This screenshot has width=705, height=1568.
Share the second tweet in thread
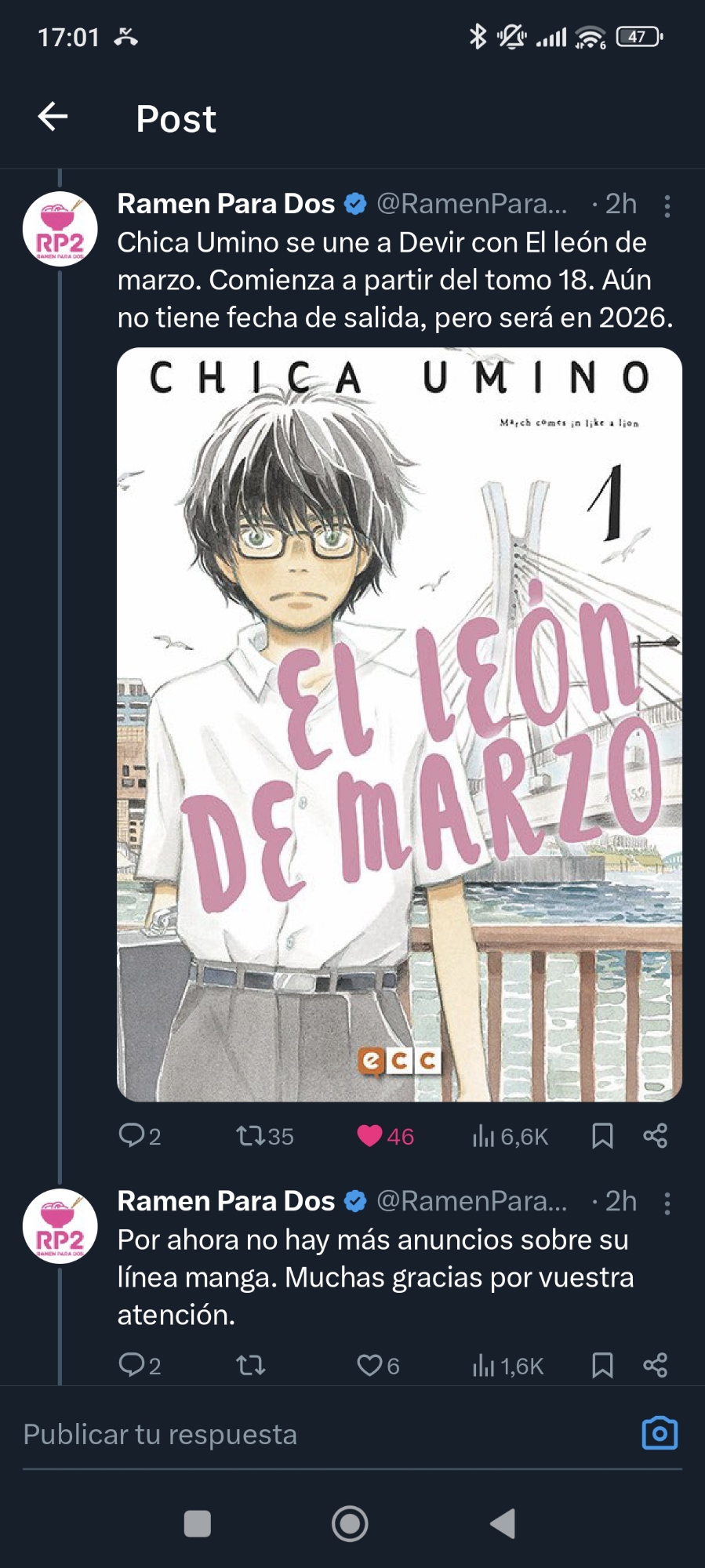(x=655, y=1366)
